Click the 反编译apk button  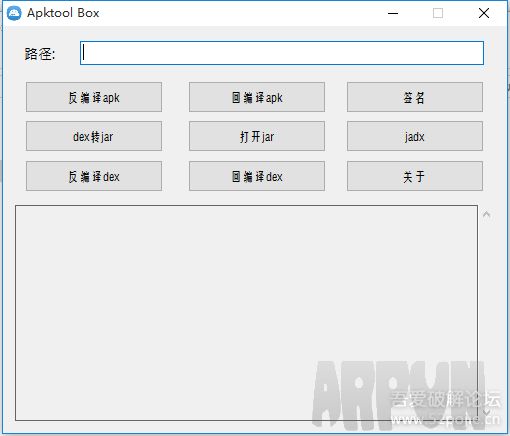coord(94,97)
